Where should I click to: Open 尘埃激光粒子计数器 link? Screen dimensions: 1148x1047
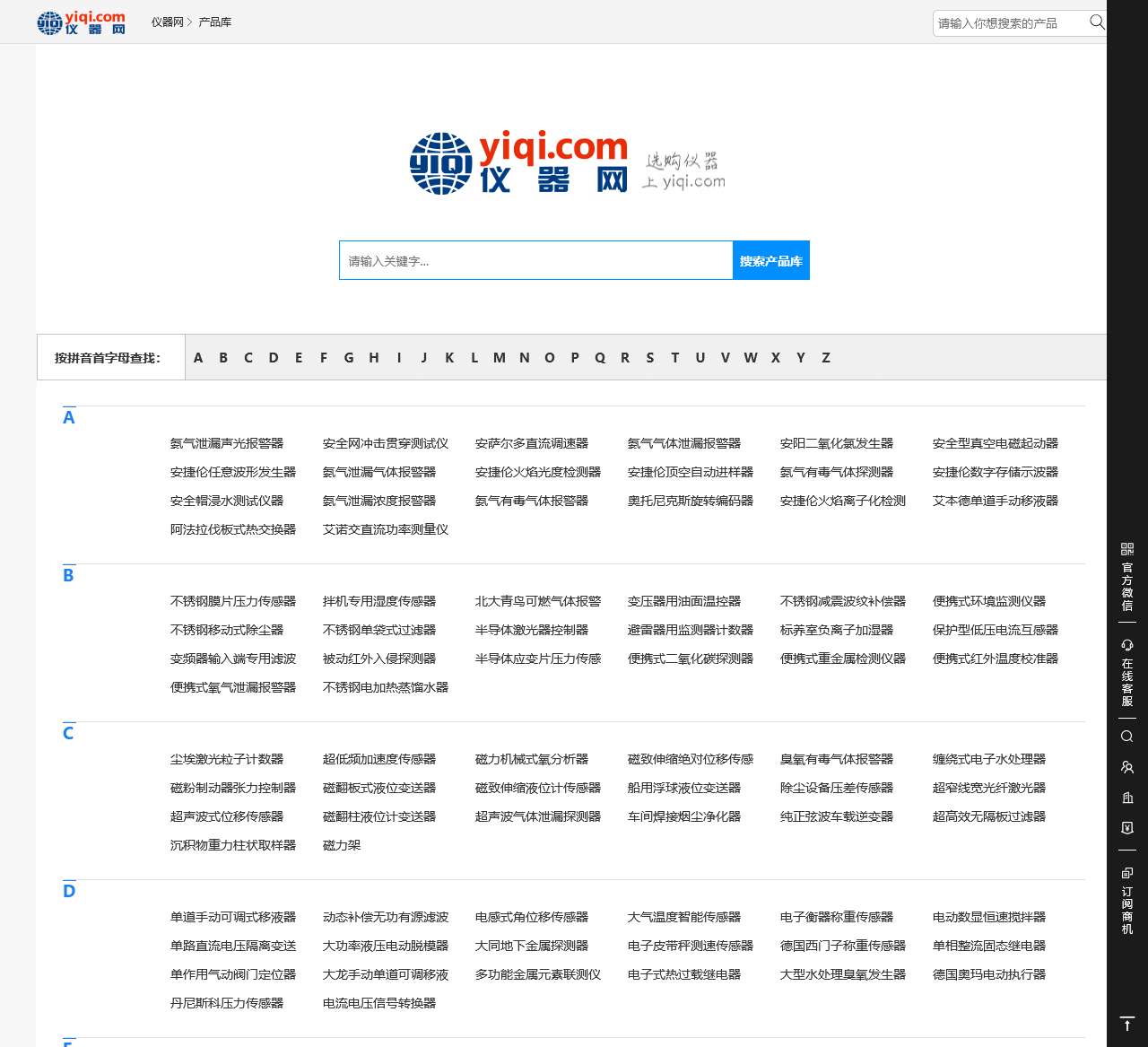point(227,759)
